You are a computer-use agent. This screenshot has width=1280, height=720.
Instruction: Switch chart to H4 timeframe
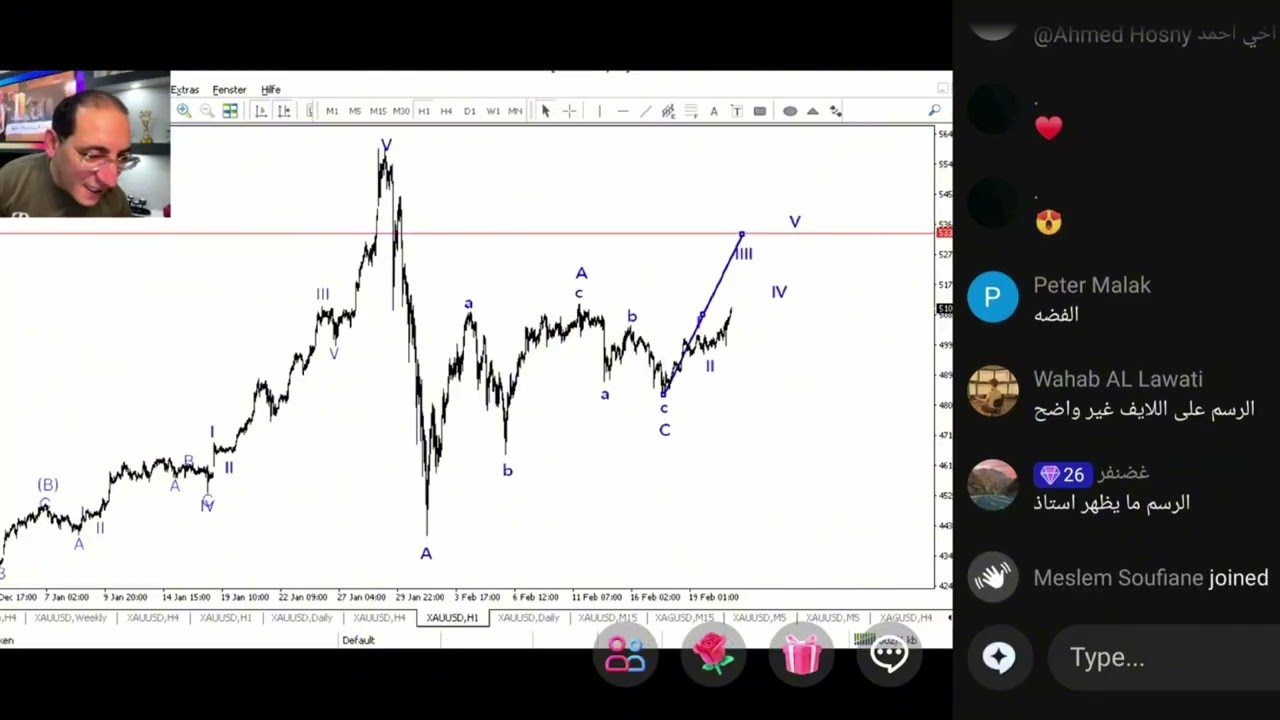(x=446, y=111)
